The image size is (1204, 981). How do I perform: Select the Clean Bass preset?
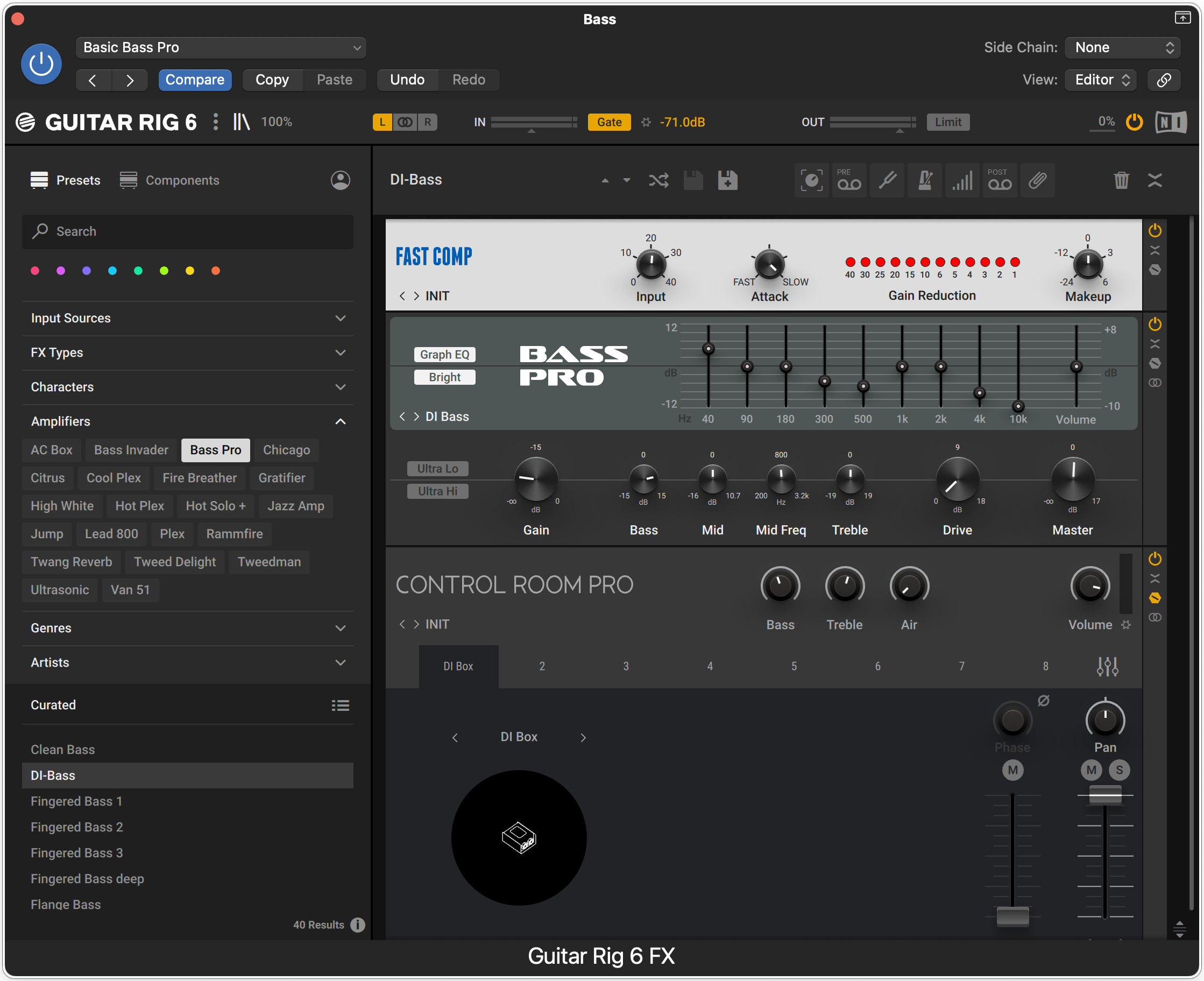click(x=188, y=750)
